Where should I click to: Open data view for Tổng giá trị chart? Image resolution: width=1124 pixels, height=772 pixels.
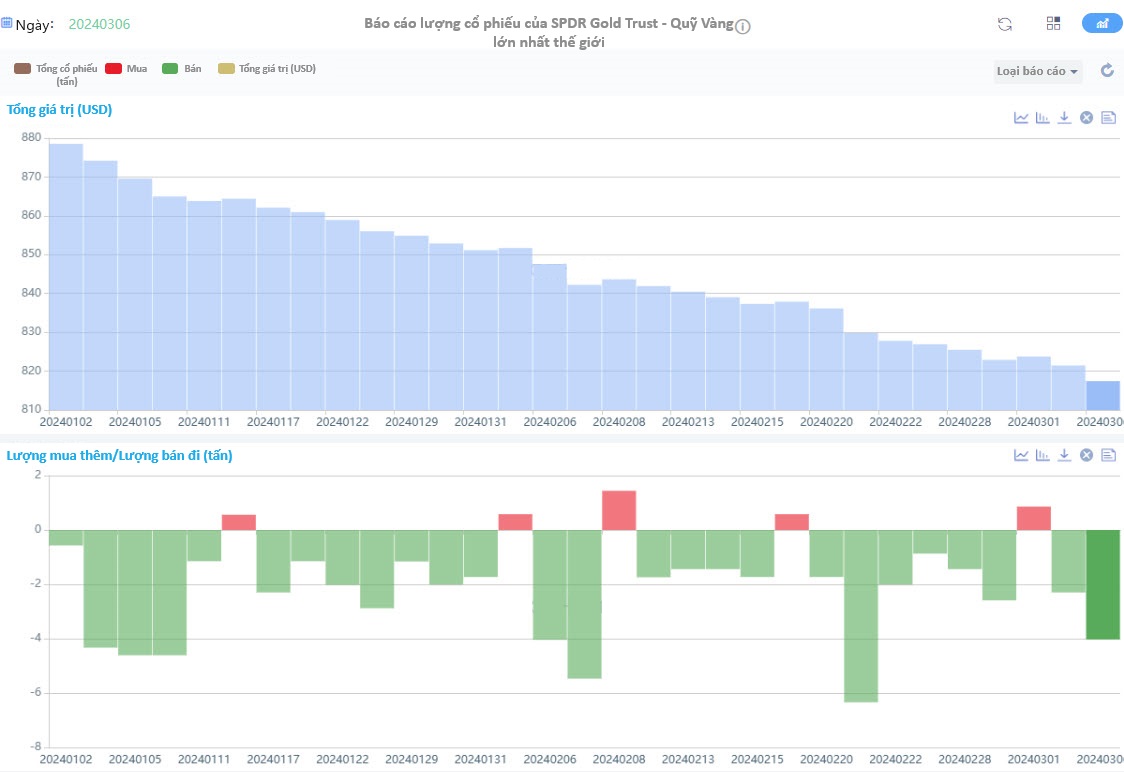(1108, 118)
